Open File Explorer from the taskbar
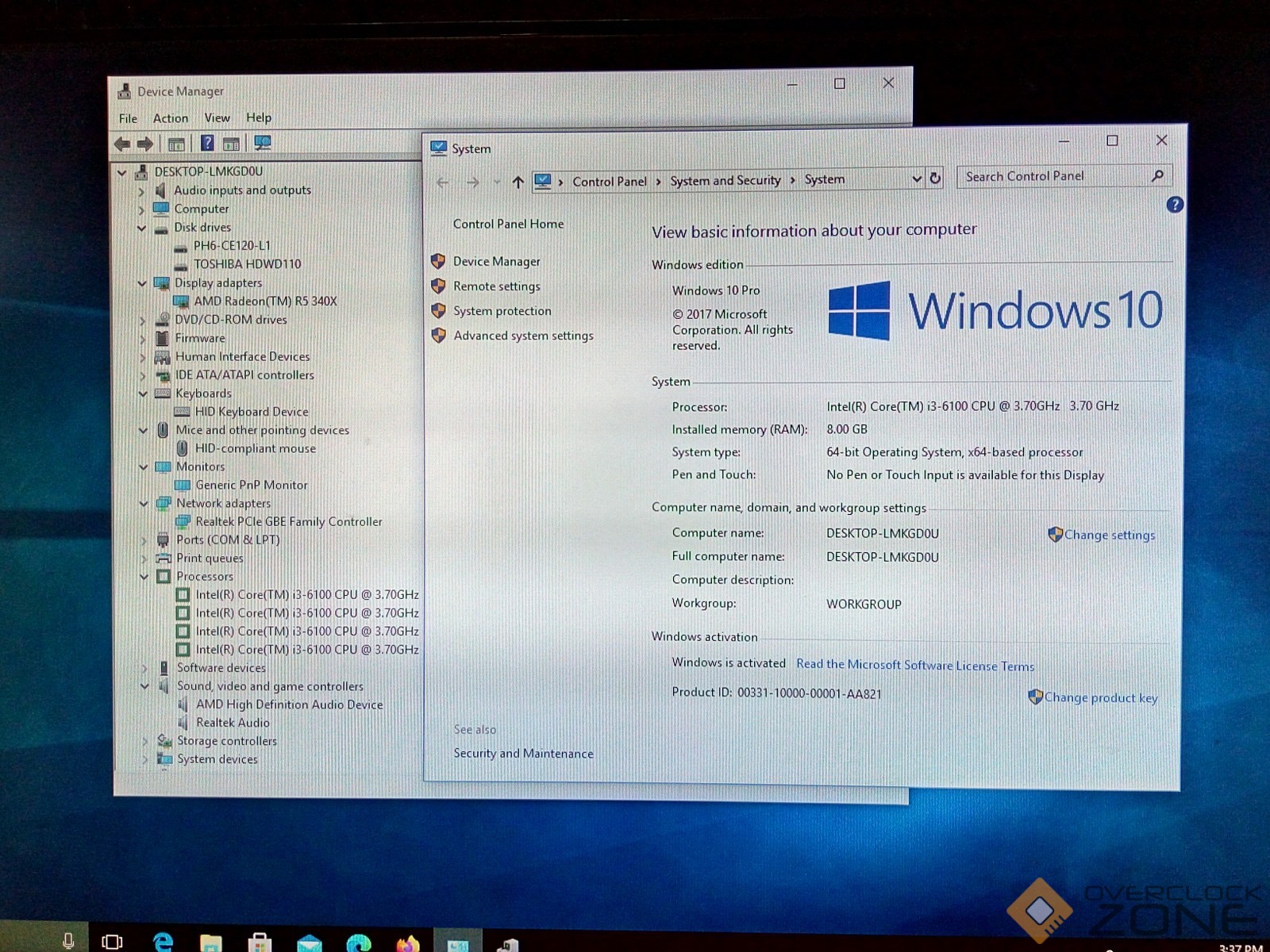This screenshot has height=952, width=1270. pyautogui.click(x=211, y=942)
